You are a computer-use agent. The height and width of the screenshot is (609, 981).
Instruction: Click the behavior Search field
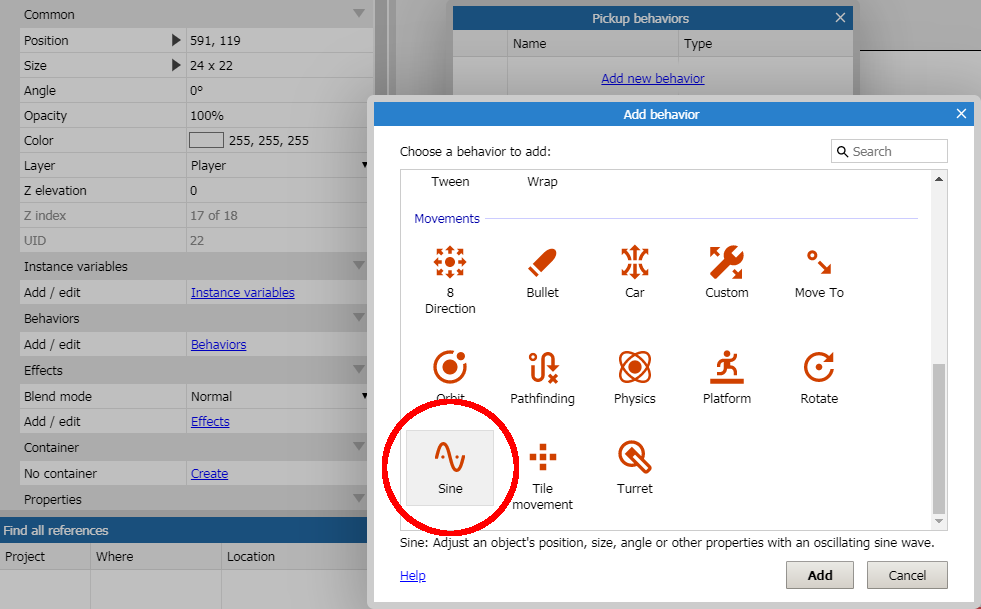897,151
